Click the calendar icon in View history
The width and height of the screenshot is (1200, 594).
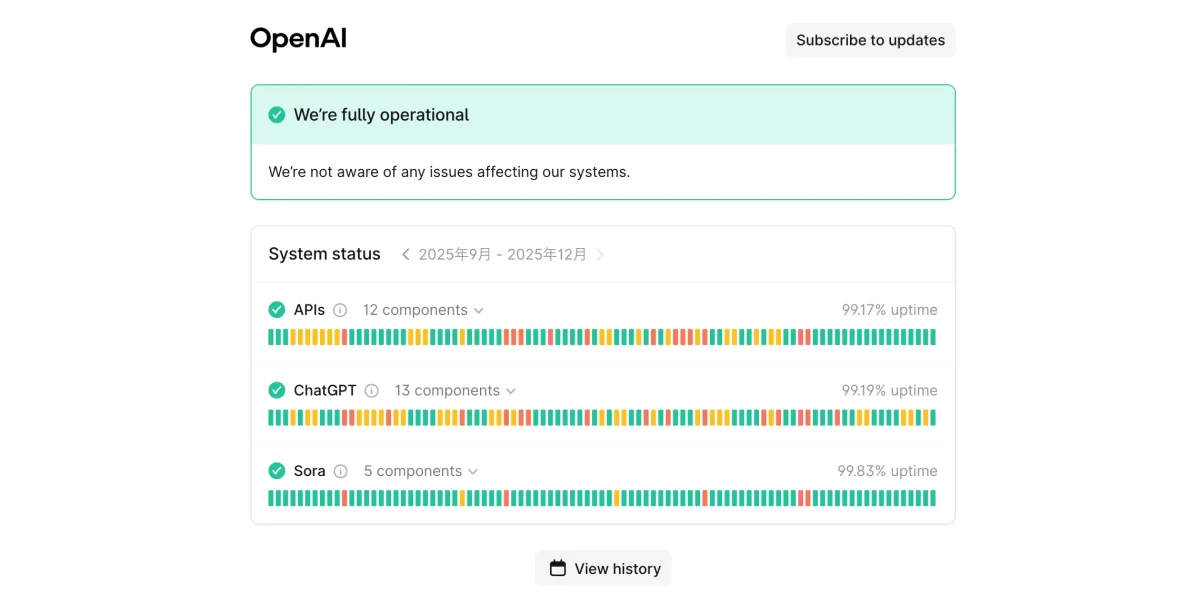coord(558,568)
